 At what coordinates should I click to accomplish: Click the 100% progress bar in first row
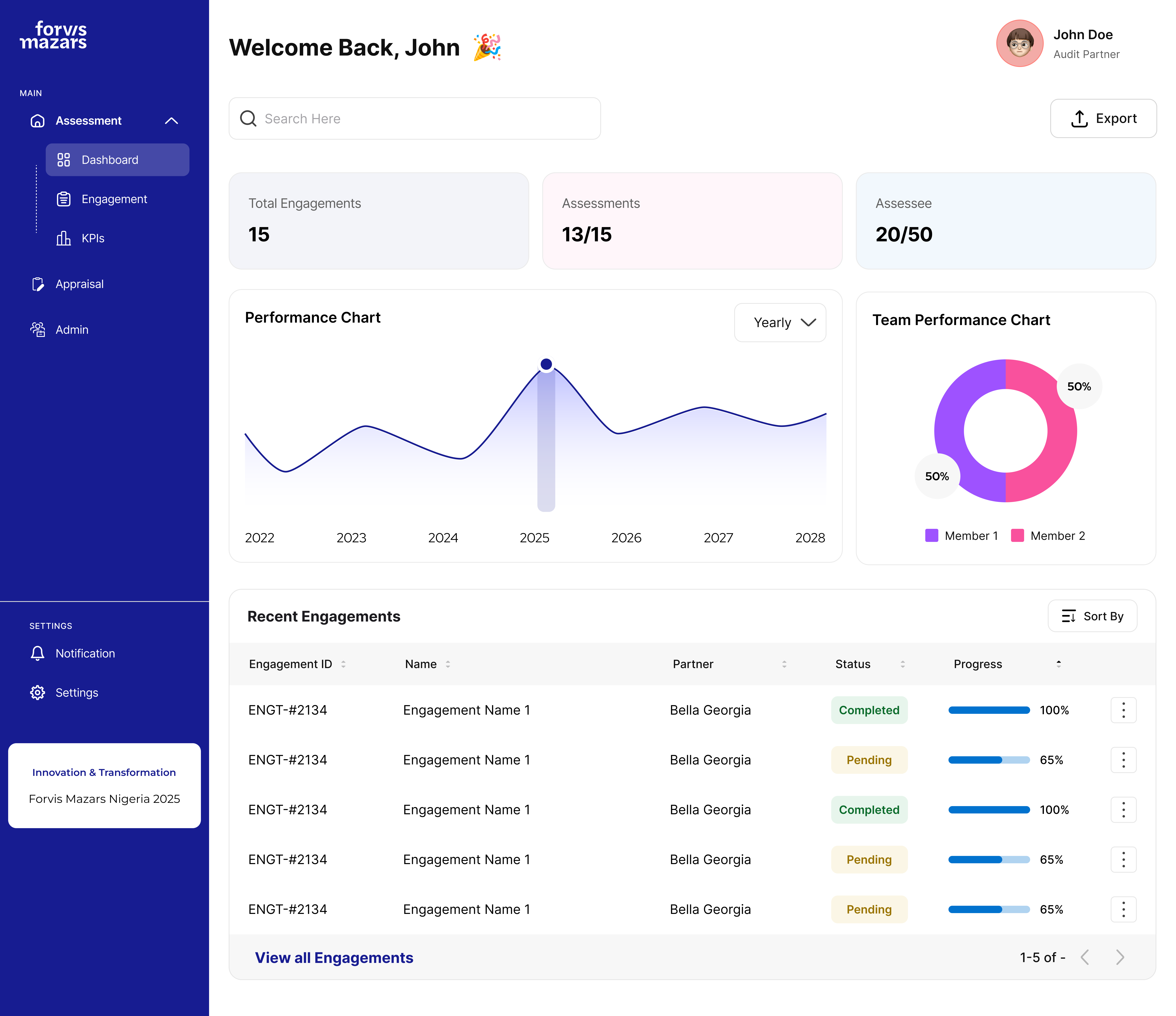(989, 710)
